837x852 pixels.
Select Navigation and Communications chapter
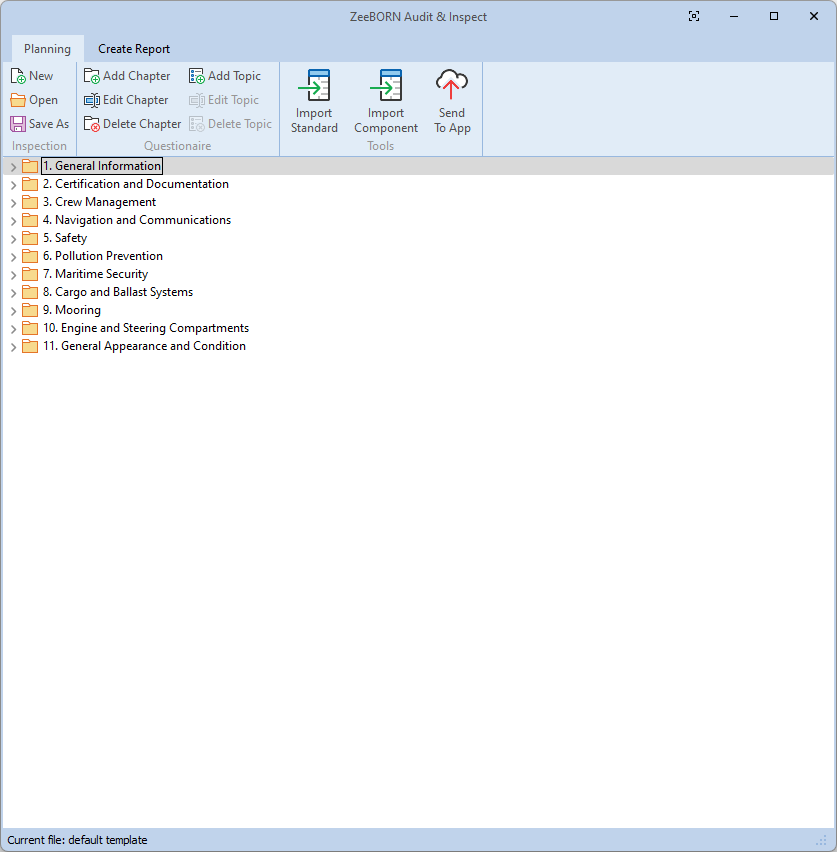(136, 220)
